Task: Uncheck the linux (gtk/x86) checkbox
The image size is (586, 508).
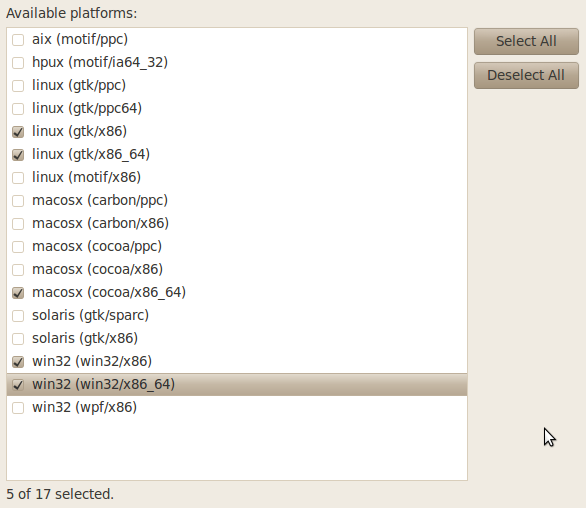Action: (x=18, y=132)
